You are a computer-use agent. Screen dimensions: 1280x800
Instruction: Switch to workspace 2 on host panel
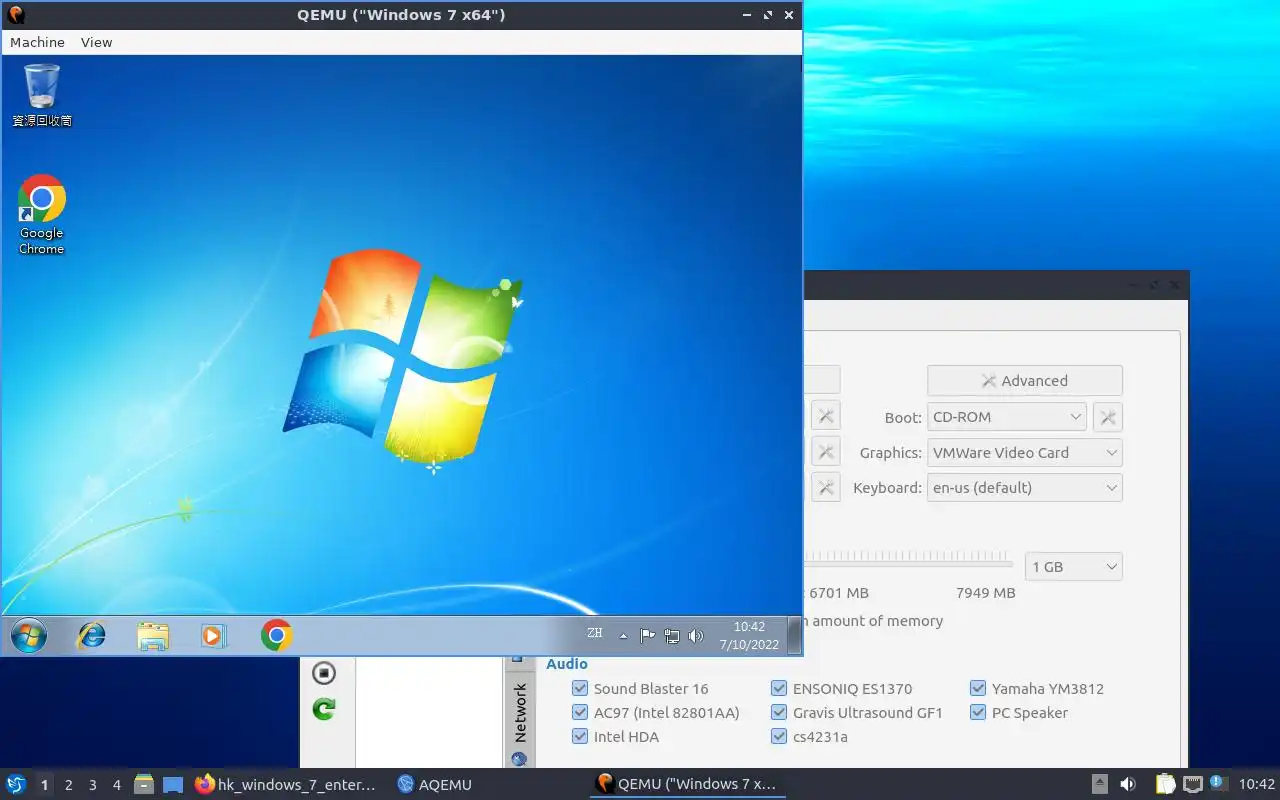(68, 785)
